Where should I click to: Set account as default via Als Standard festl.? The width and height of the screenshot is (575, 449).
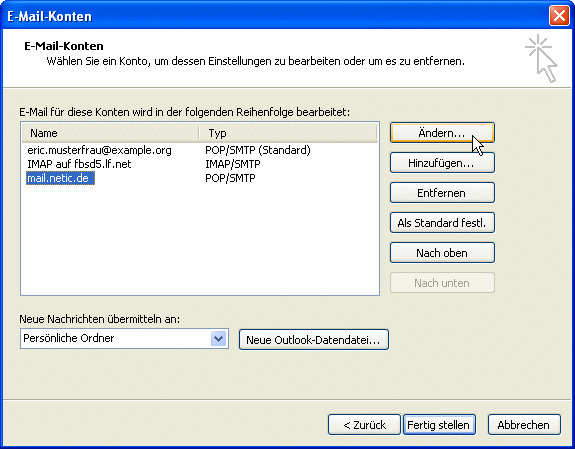[442, 223]
